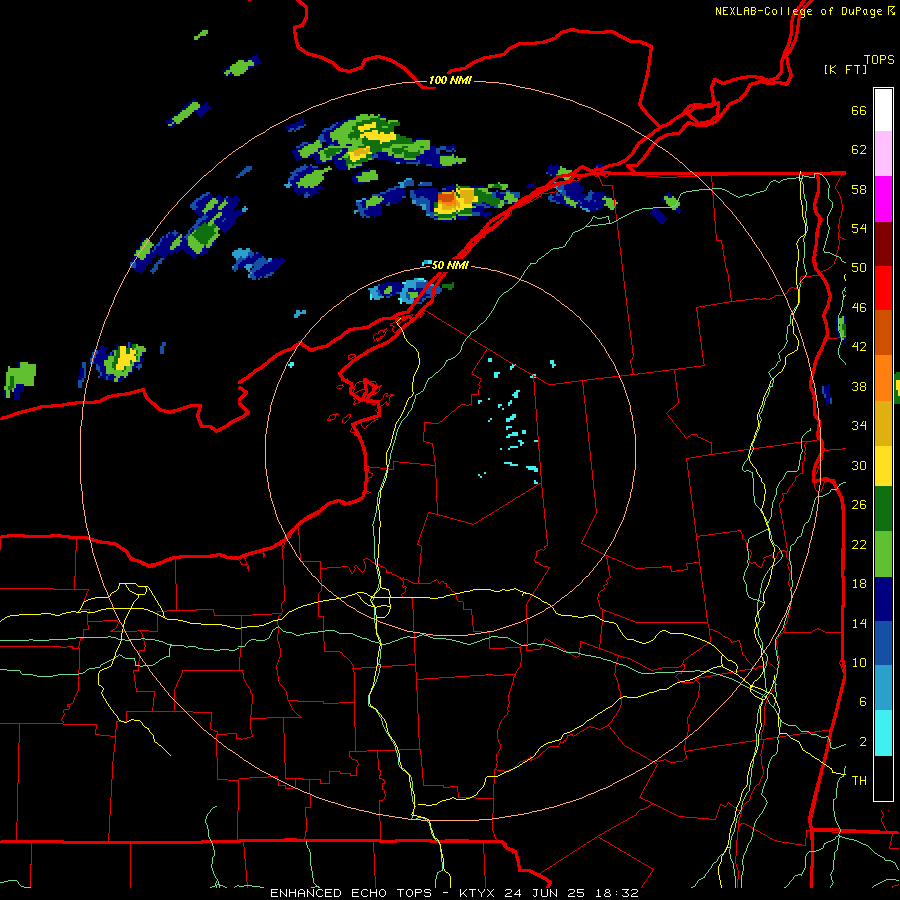900x900 pixels.
Task: Click the navy blue legend swatch
Action: click(883, 599)
